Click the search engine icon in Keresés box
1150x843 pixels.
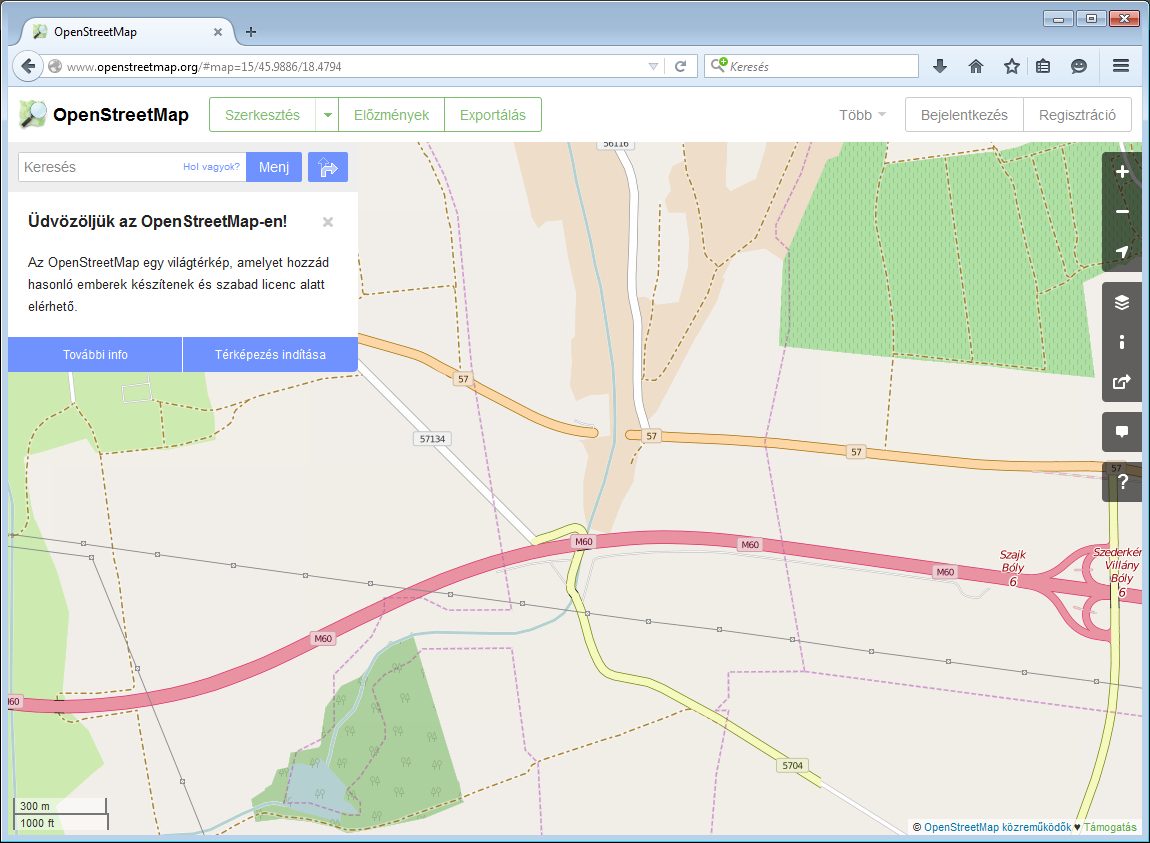click(x=719, y=65)
